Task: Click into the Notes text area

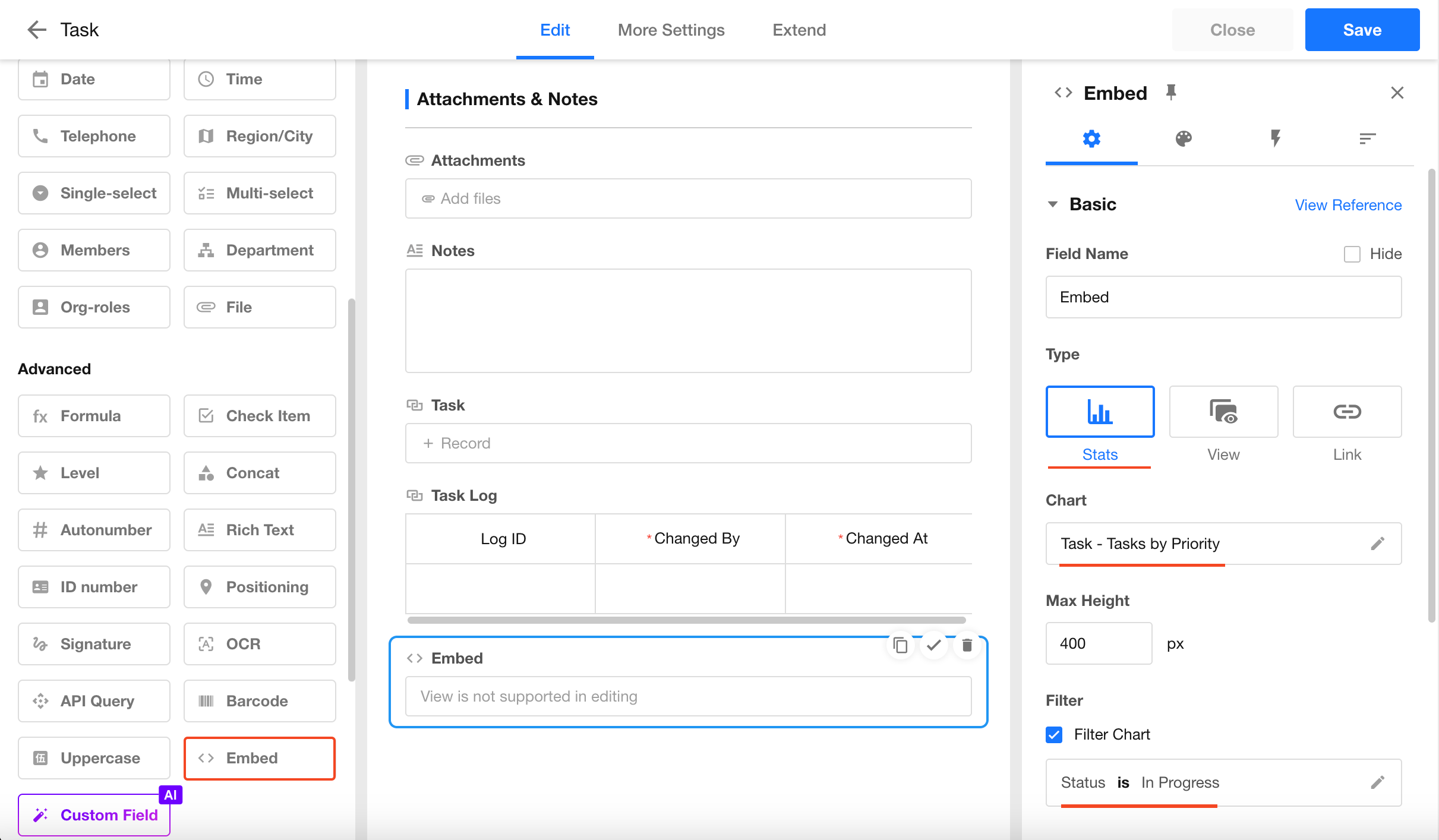Action: click(689, 321)
